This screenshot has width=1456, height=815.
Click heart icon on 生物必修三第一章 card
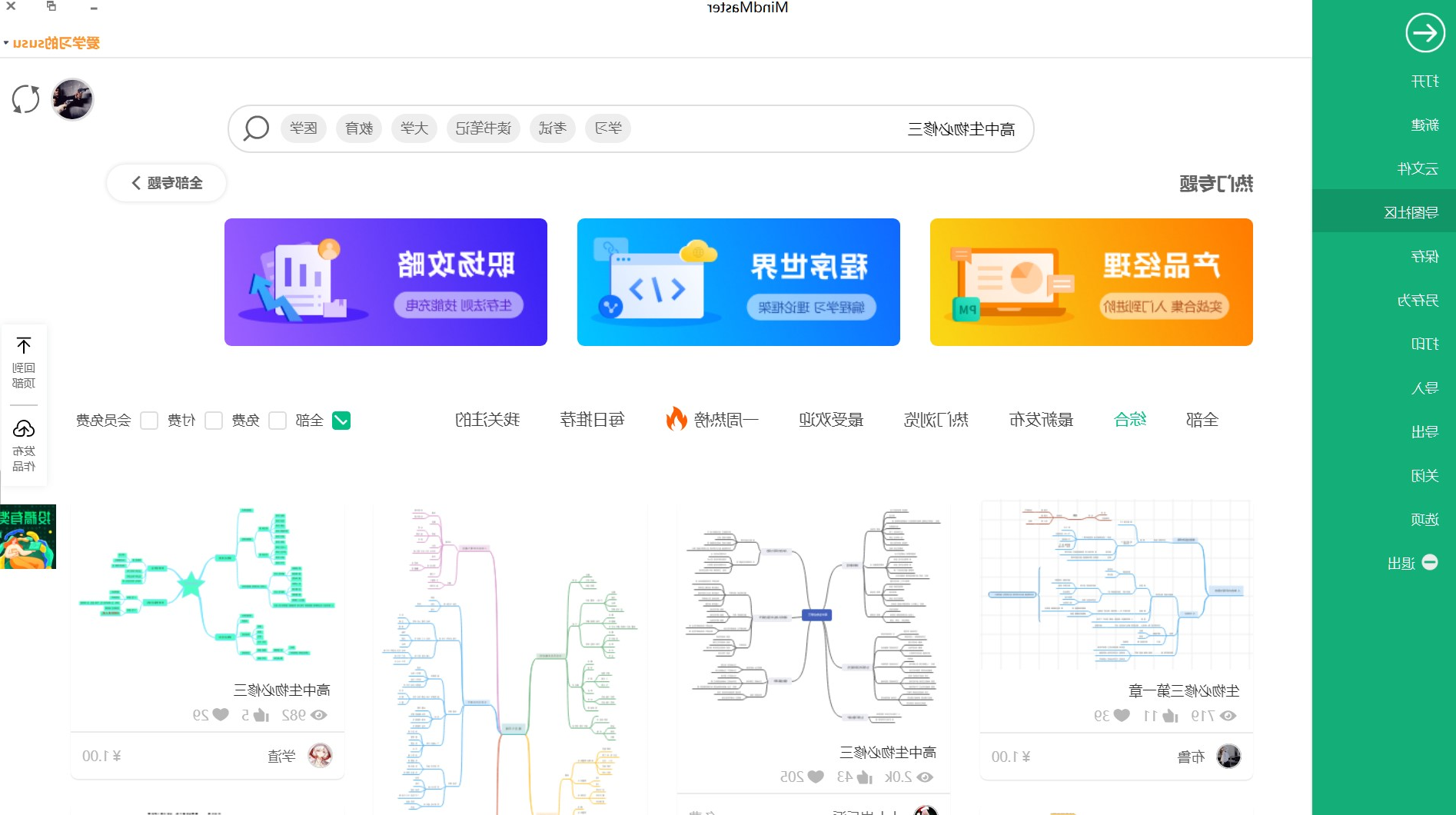[1122, 715]
